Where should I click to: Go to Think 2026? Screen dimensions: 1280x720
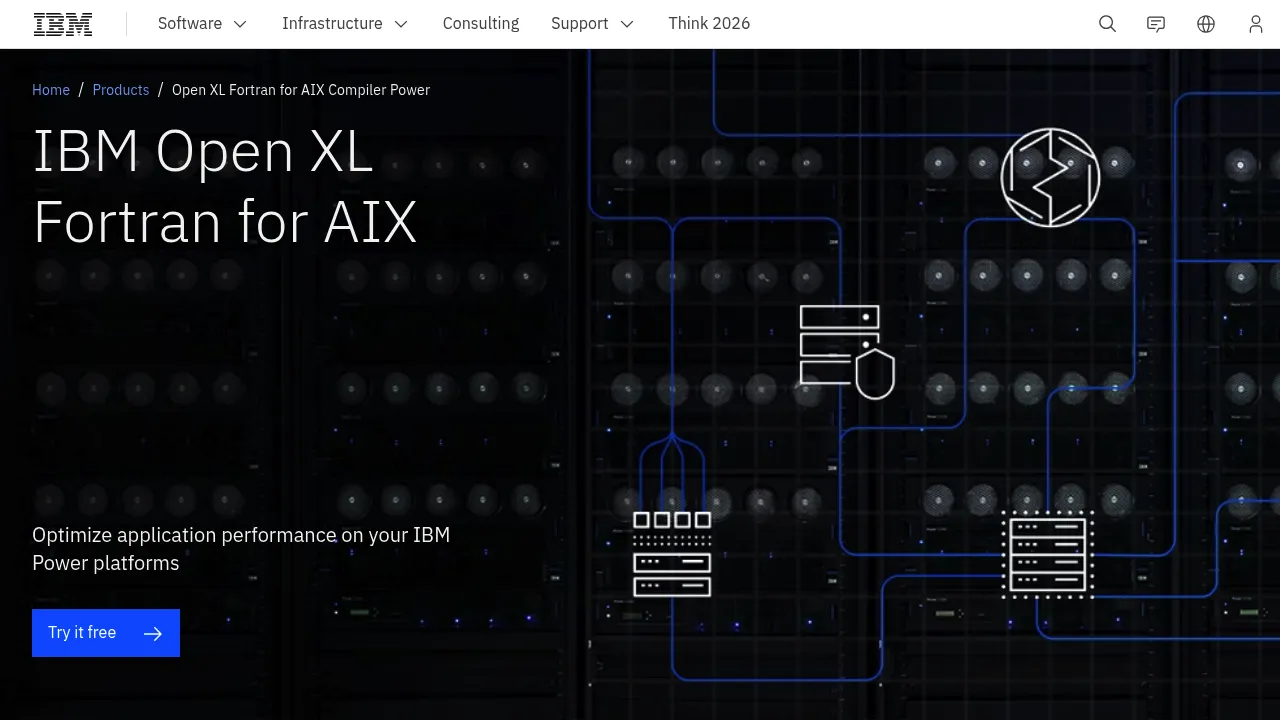[709, 24]
